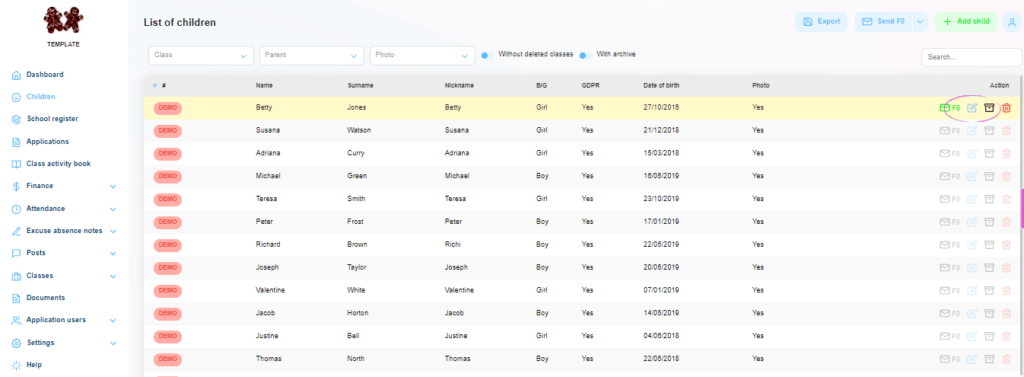Viewport: 1024px width, 377px height.
Task: Edit Justine Bell's record
Action: (972, 336)
